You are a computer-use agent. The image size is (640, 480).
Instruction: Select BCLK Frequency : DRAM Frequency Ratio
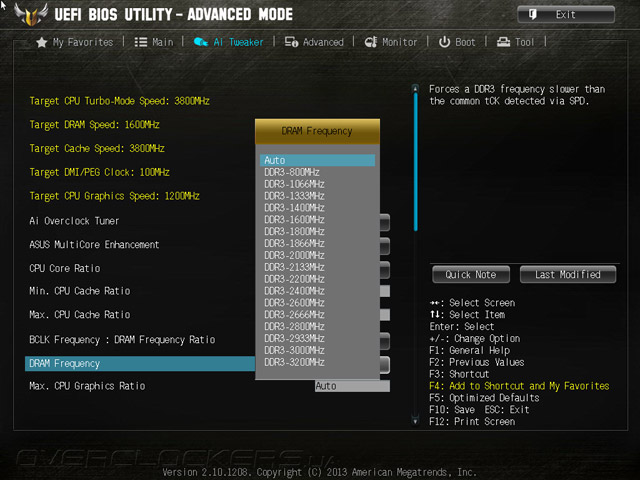[x=122, y=340]
